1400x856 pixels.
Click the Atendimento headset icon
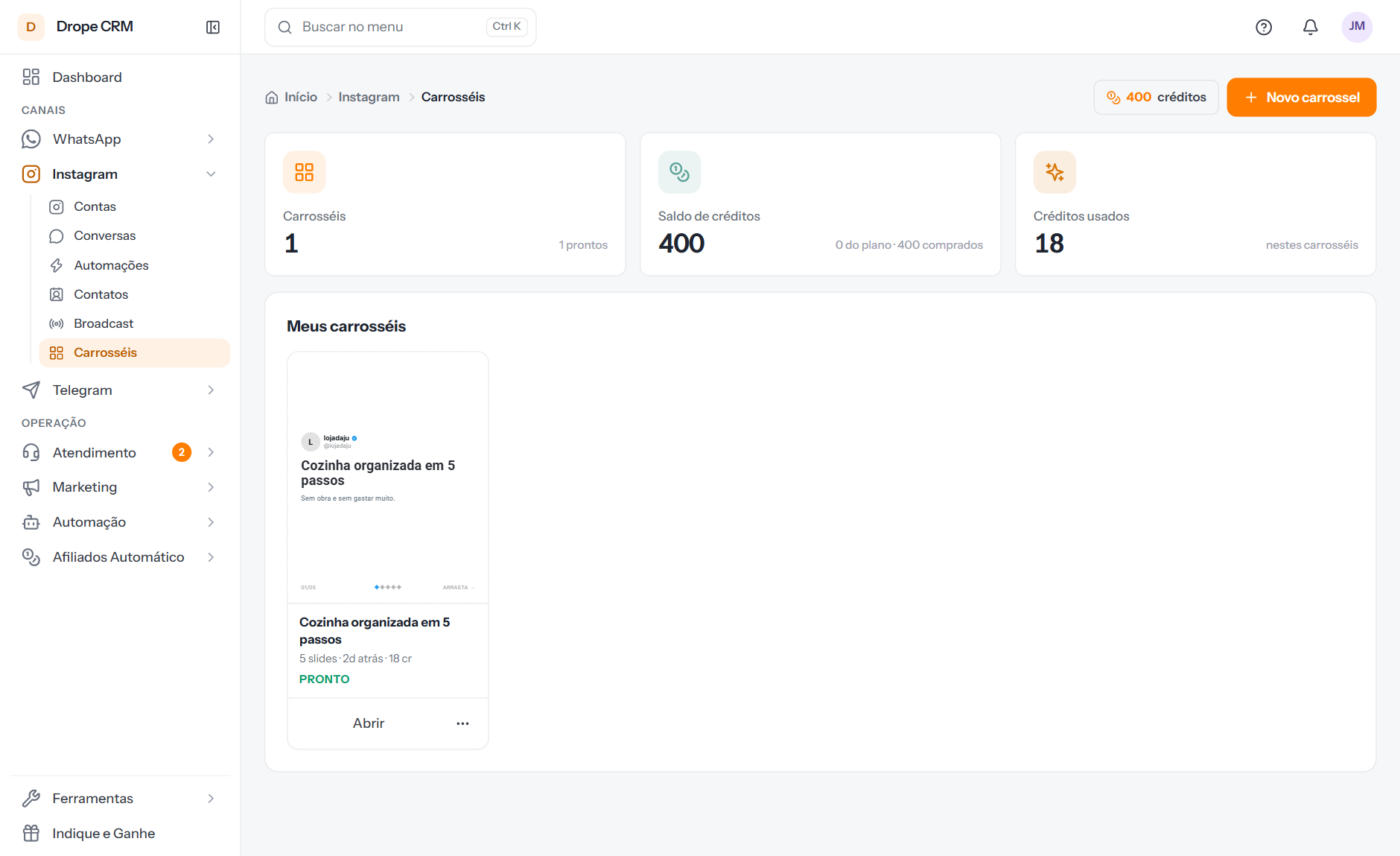coord(31,453)
